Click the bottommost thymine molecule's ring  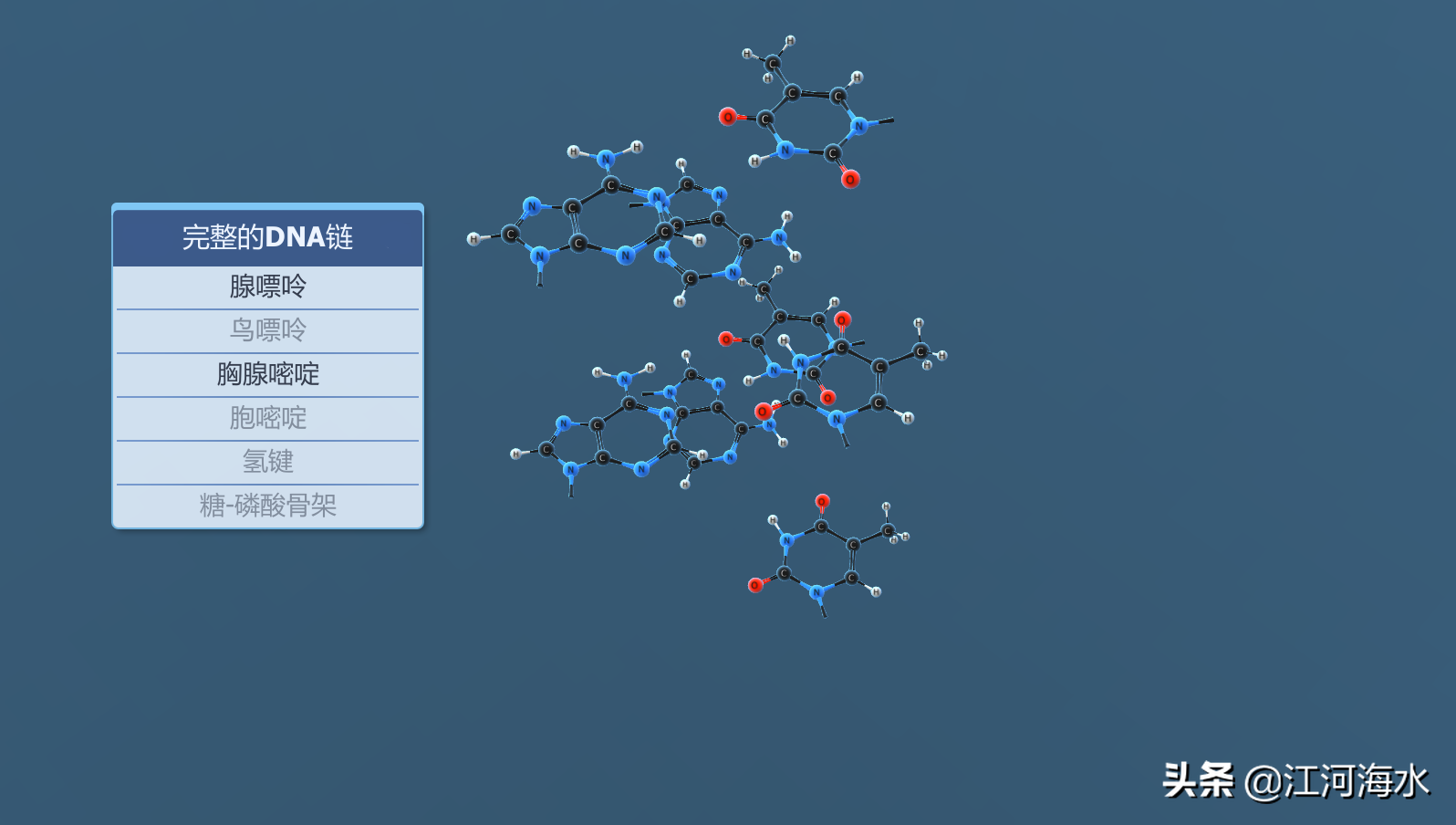[x=818, y=559]
